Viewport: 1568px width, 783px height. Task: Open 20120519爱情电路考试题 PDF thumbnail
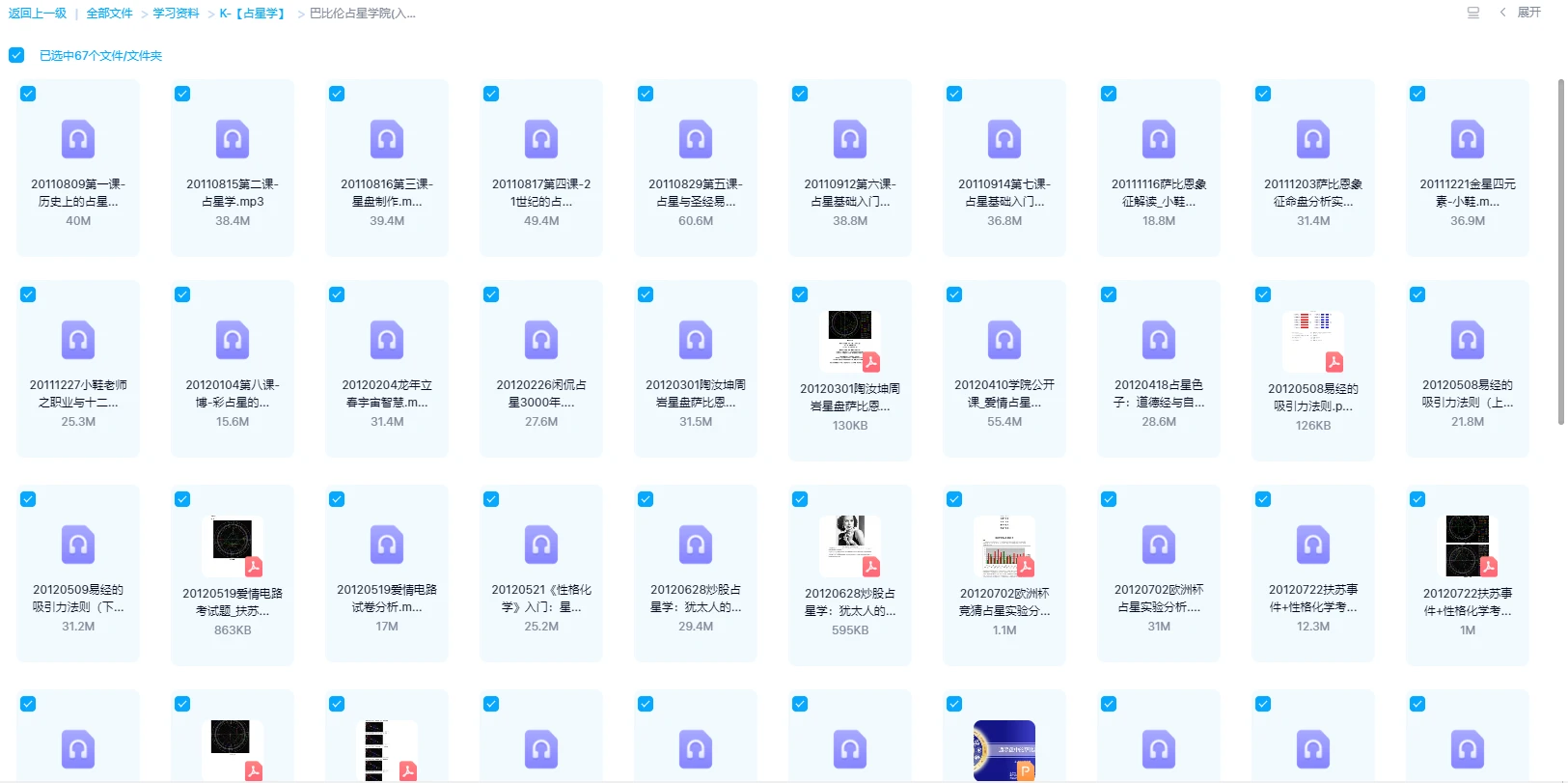coord(233,546)
